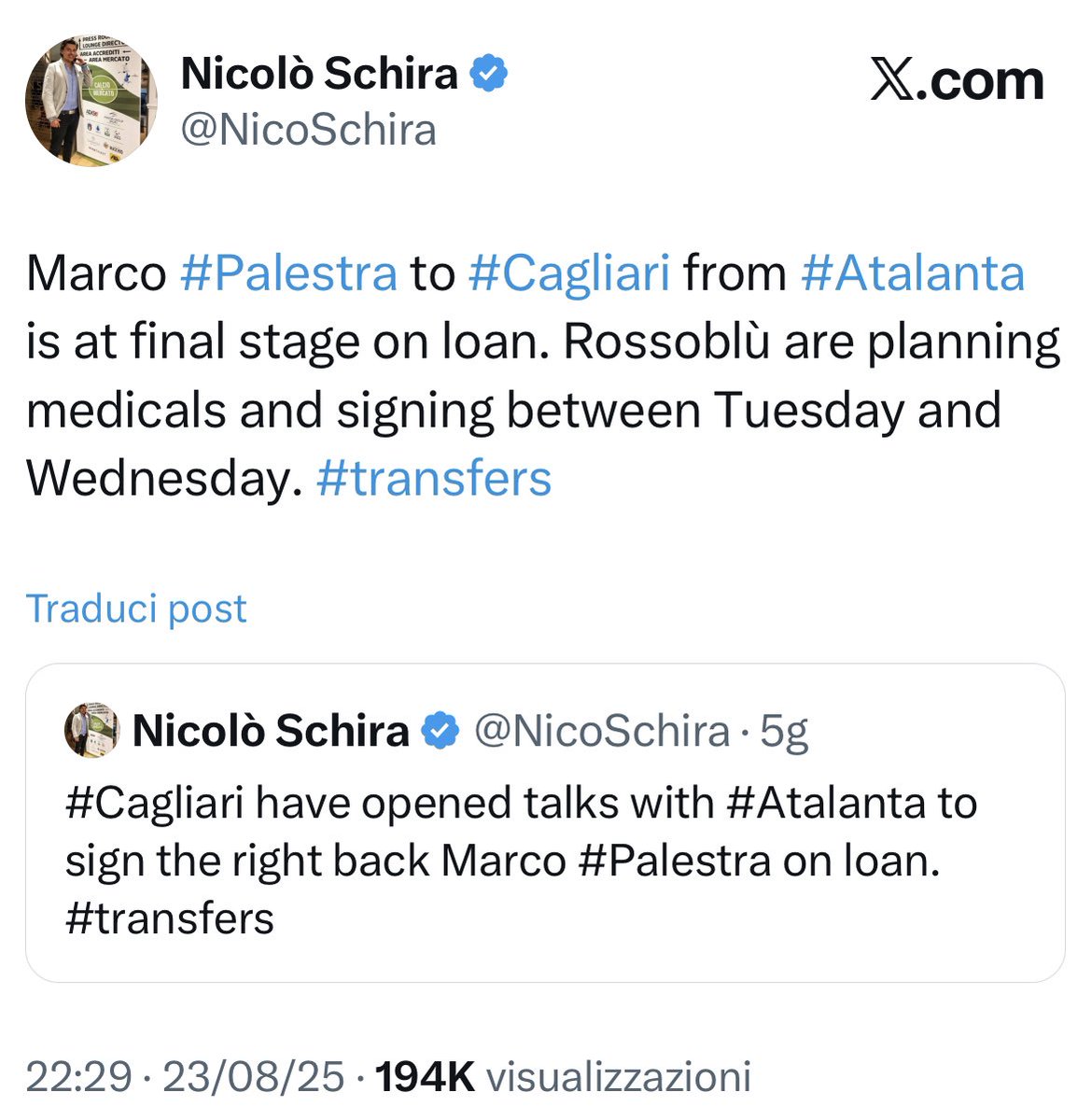
Task: Open the main author name Nicolò Schira
Action: [x=319, y=74]
